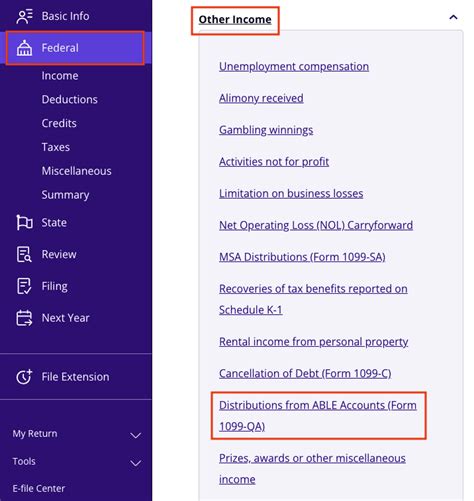
Task: Open the Deductions submenu item
Action: pyautogui.click(x=70, y=99)
